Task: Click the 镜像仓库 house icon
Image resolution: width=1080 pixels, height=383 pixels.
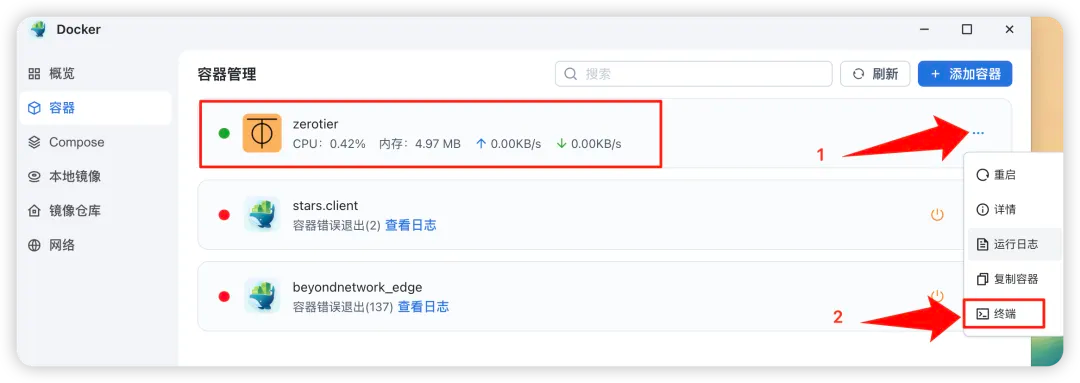Action: click(x=34, y=211)
